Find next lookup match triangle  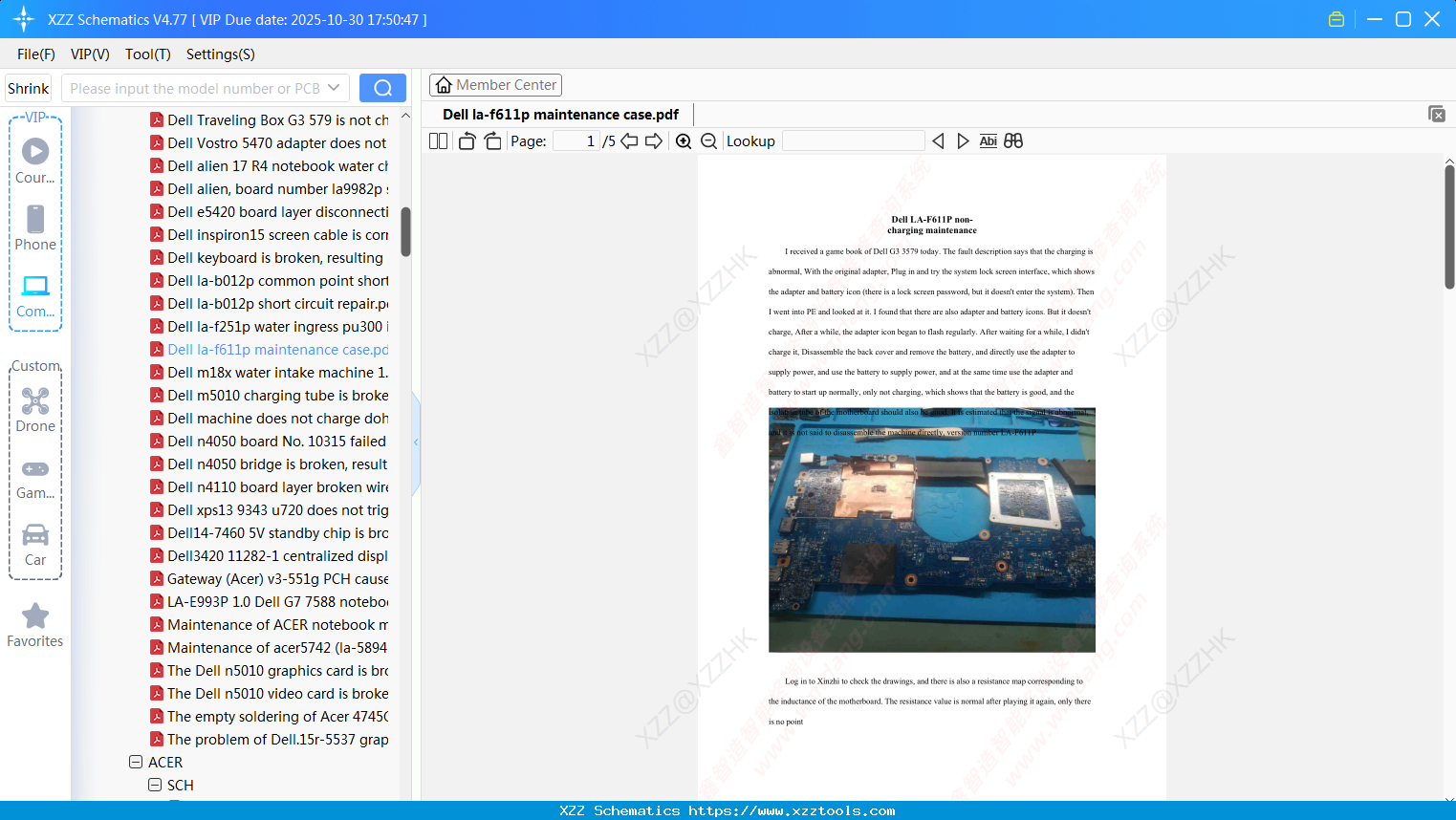963,140
